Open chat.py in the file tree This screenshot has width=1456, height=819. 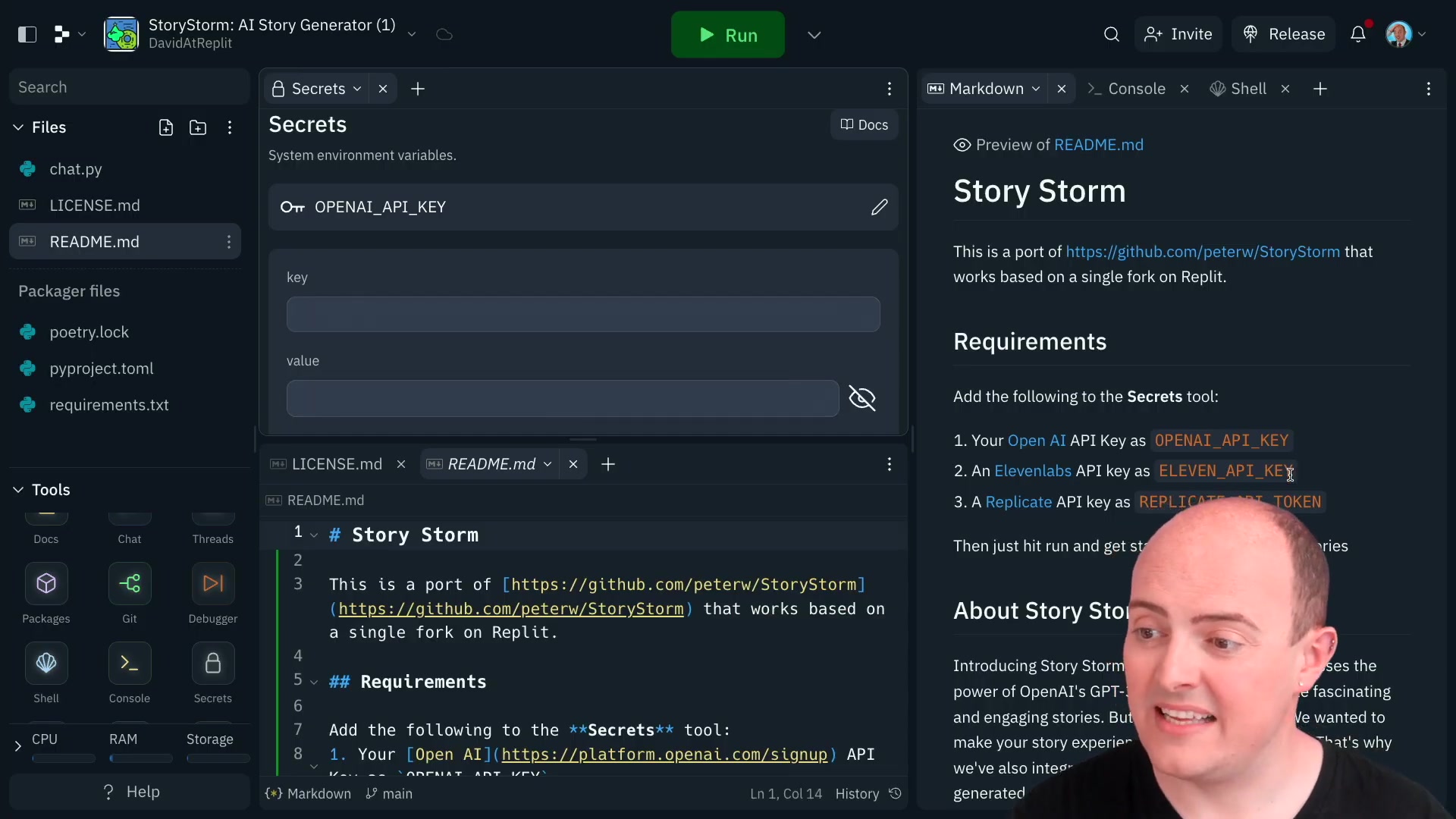pyautogui.click(x=125, y=169)
